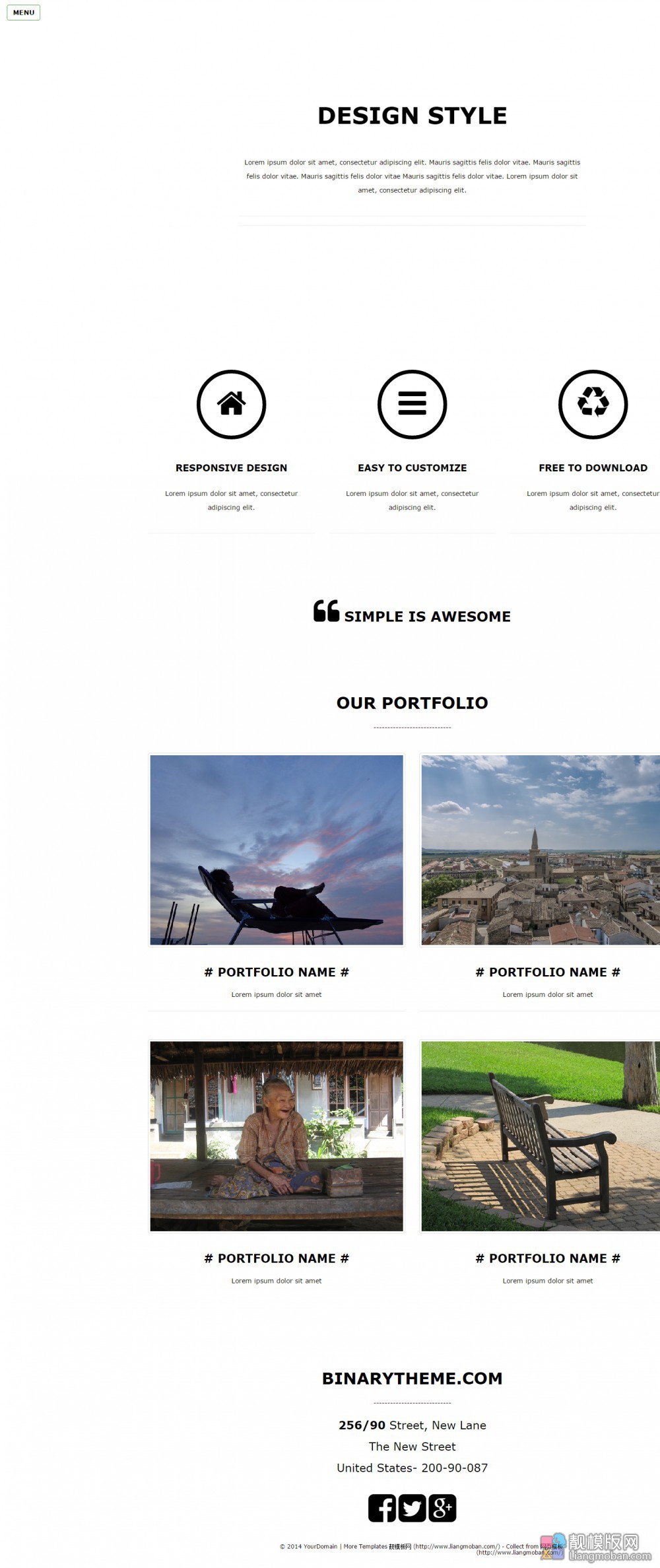660x1568 pixels.
Task: Click the hamburger bars circle icon
Action: pyautogui.click(x=412, y=404)
